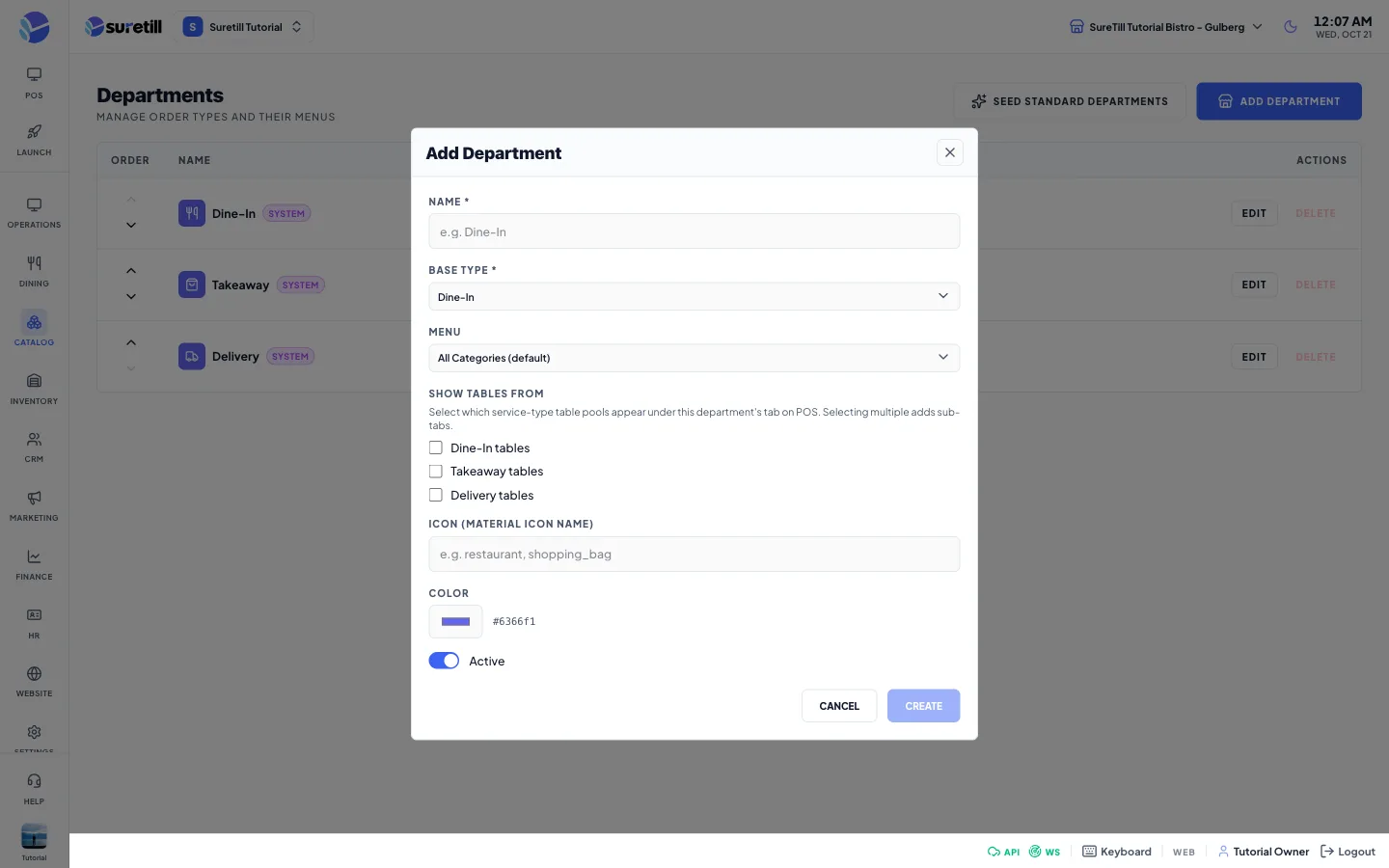Click the Dine-In department icon
This screenshot has width=1389, height=868.
pos(192,213)
